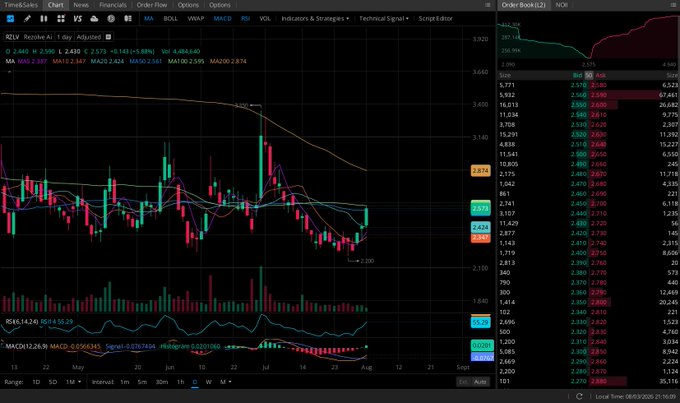Open the Order Book panel menu icon
The image size is (680, 403).
(x=674, y=5)
